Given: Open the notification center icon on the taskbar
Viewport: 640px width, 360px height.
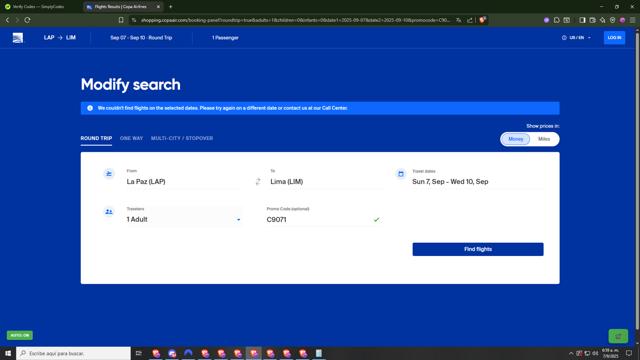Looking at the screenshot, I should [x=629, y=353].
